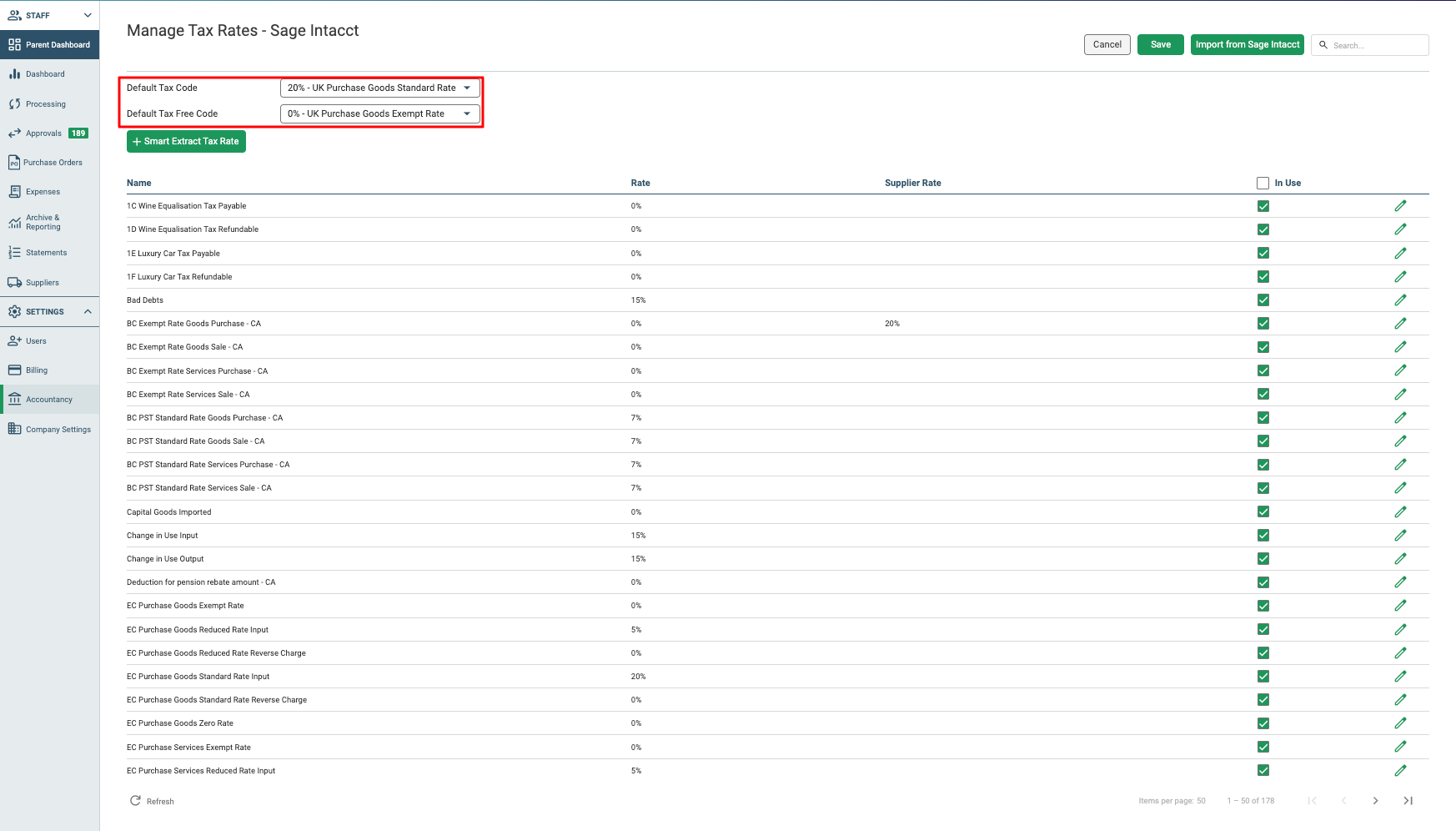The height and width of the screenshot is (831, 1456).
Task: Click the Refresh icon below the table
Action: coord(135,801)
